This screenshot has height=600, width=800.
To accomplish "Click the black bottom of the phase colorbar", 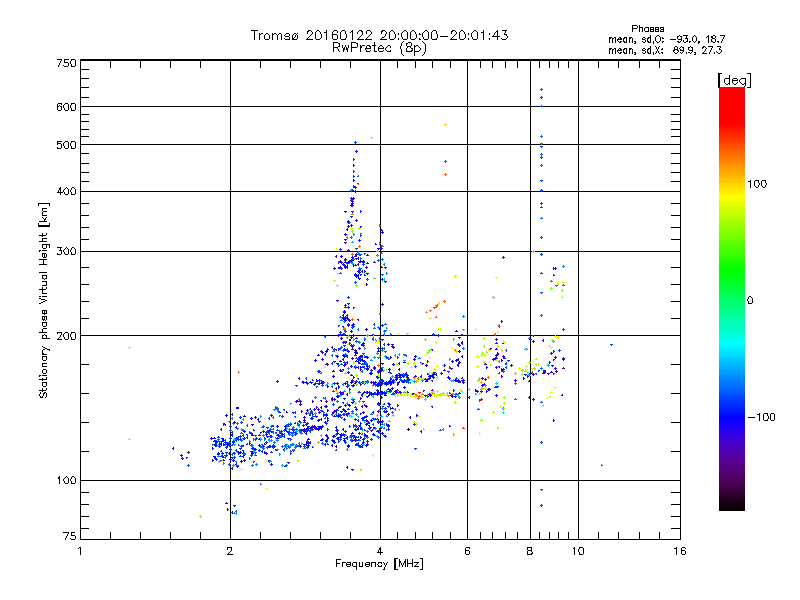I will tap(732, 504).
